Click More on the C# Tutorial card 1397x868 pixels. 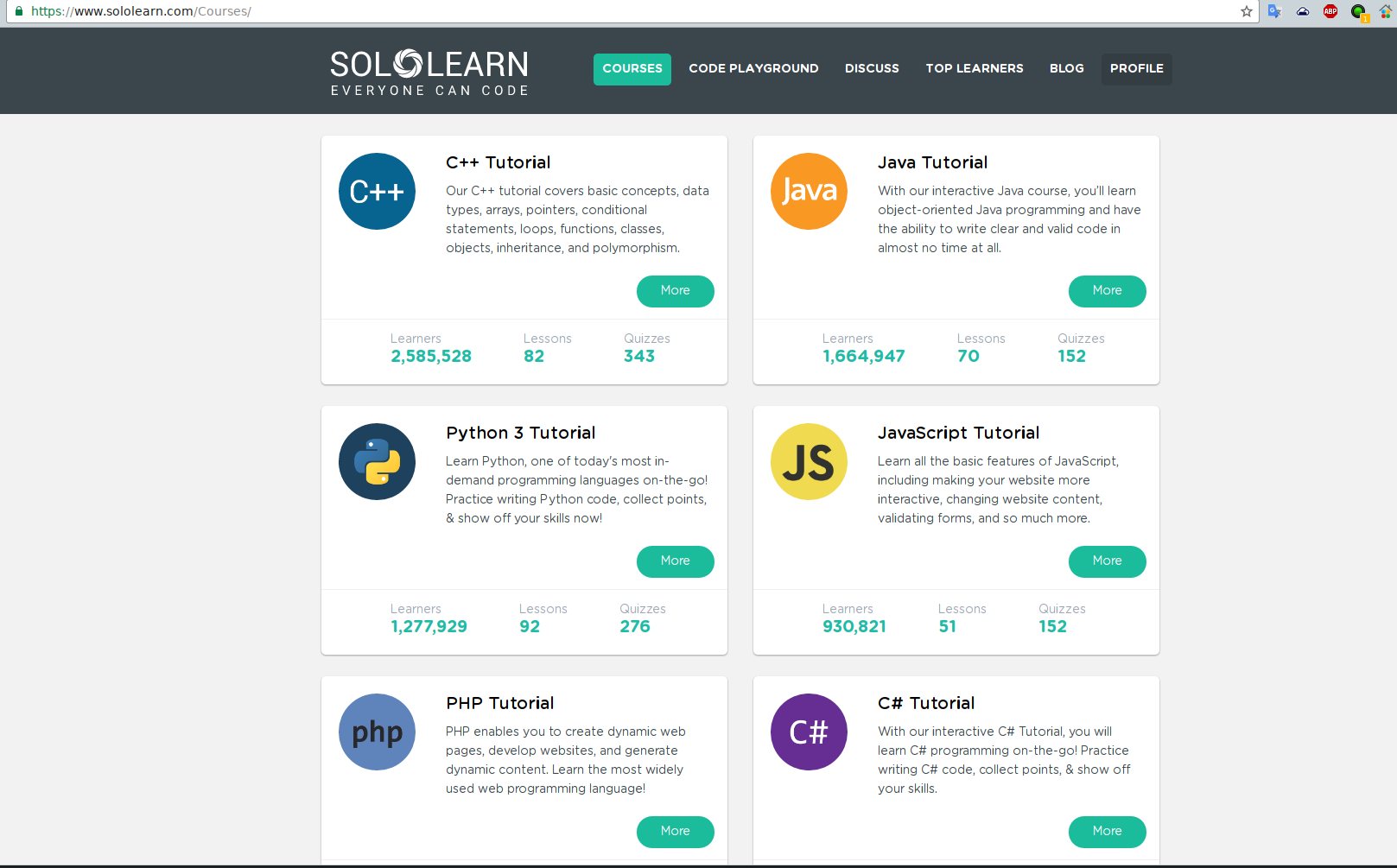[x=1108, y=832]
